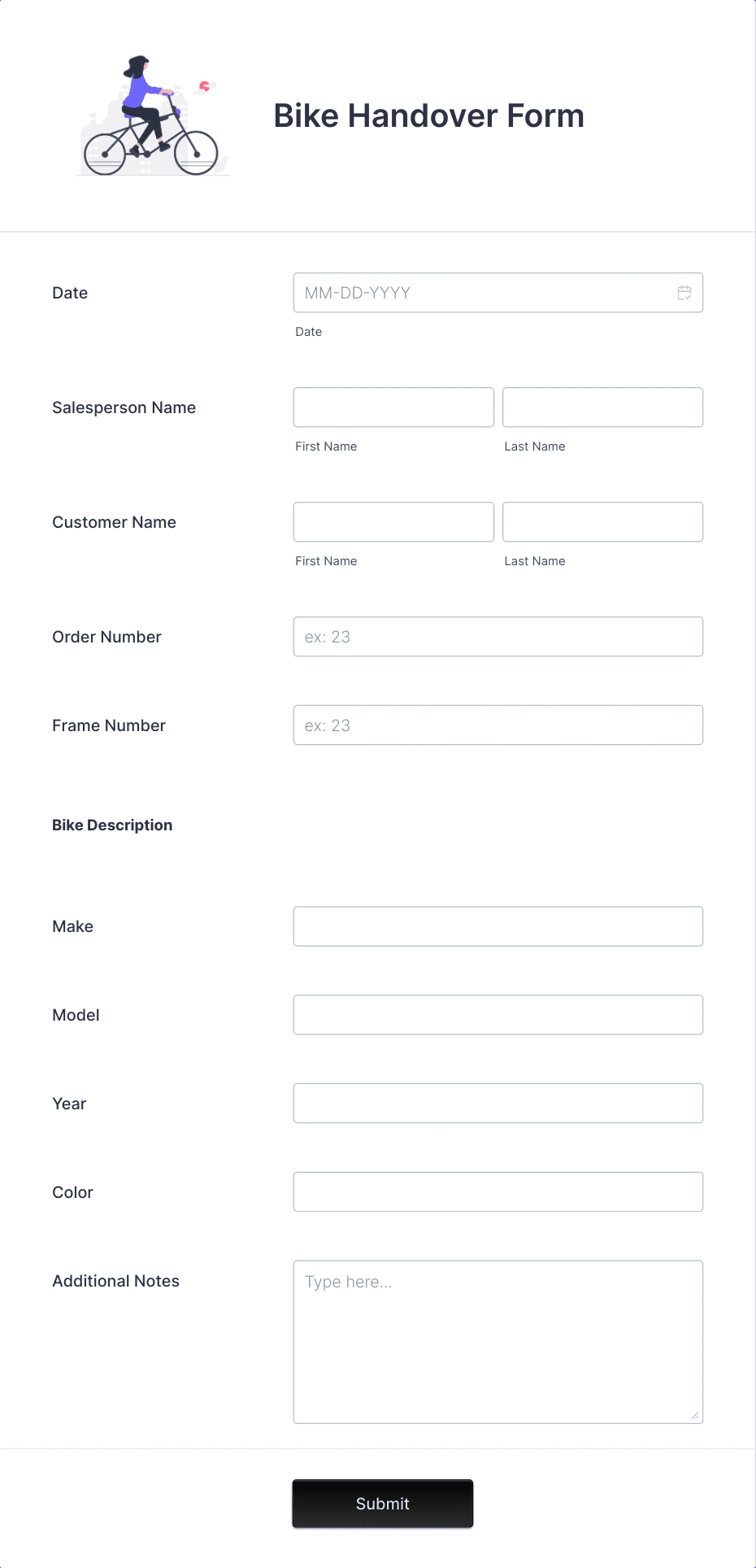Screen dimensions: 756x1568
Task: Click the Salesperson First Name field
Action: tap(393, 407)
